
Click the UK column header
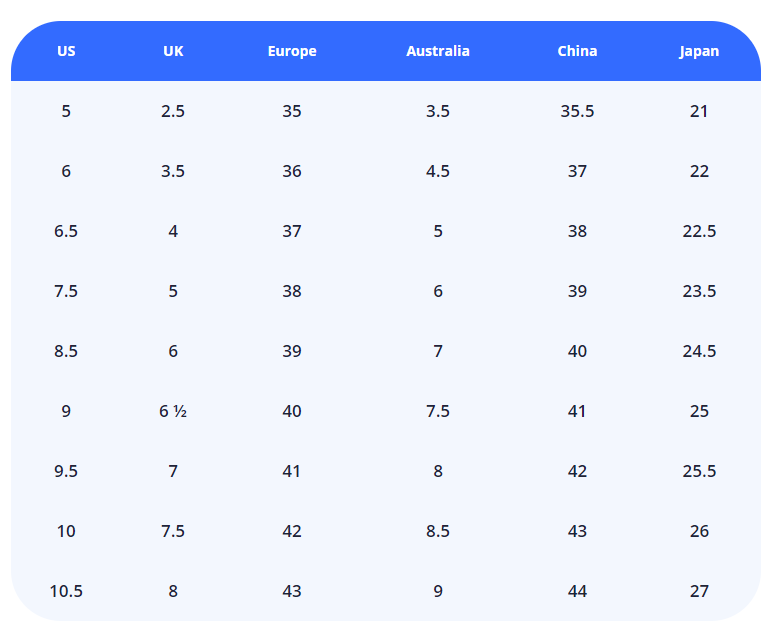point(173,51)
